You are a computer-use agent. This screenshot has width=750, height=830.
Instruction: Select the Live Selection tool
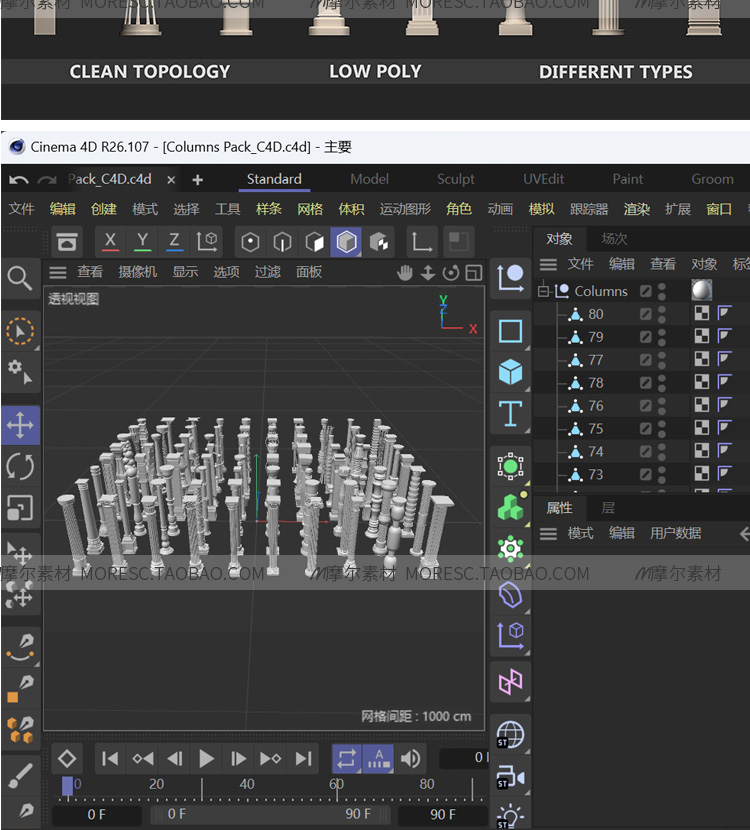click(21, 331)
